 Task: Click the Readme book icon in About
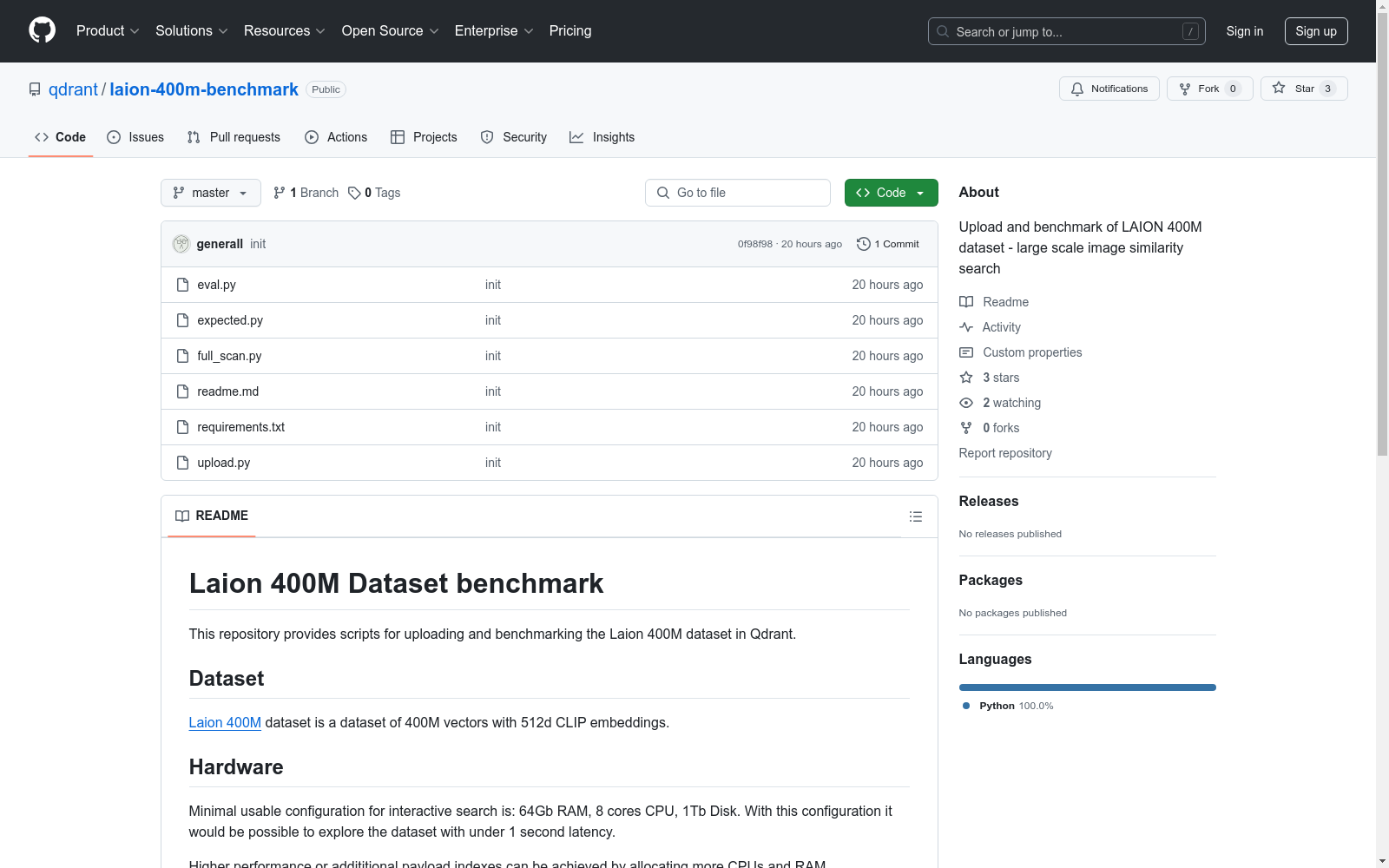pyautogui.click(x=966, y=302)
